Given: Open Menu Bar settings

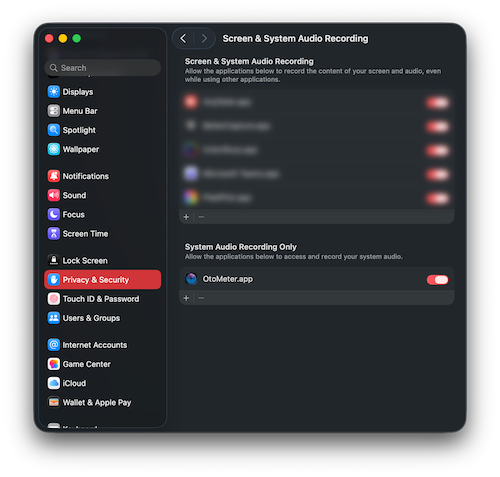Looking at the screenshot, I should tap(103, 111).
